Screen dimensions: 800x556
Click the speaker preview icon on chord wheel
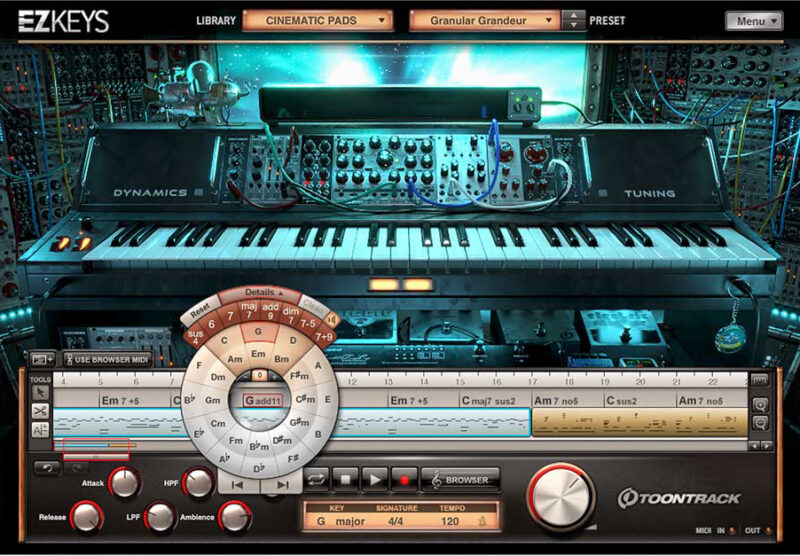click(x=333, y=320)
